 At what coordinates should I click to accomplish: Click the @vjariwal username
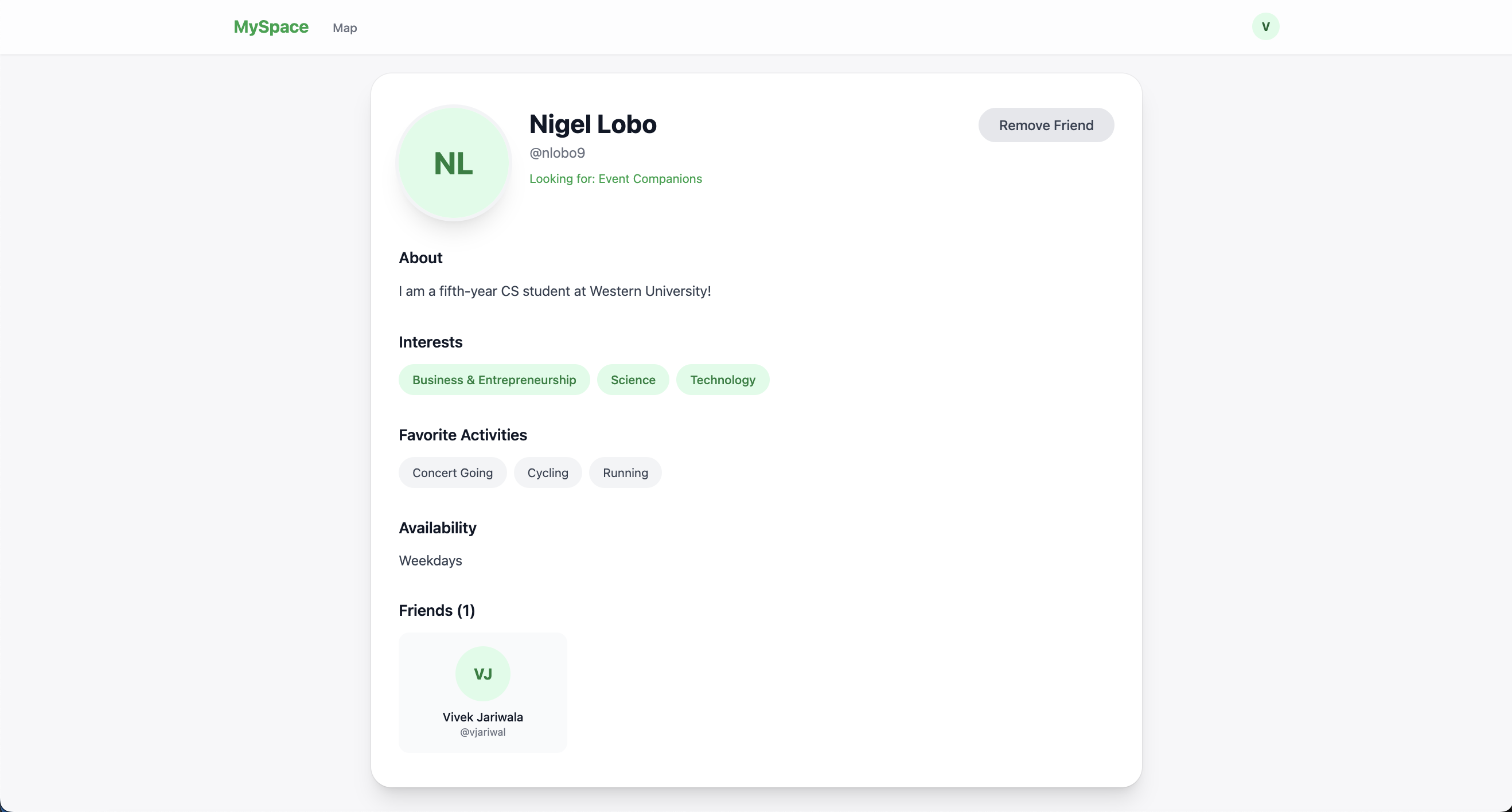(x=482, y=732)
